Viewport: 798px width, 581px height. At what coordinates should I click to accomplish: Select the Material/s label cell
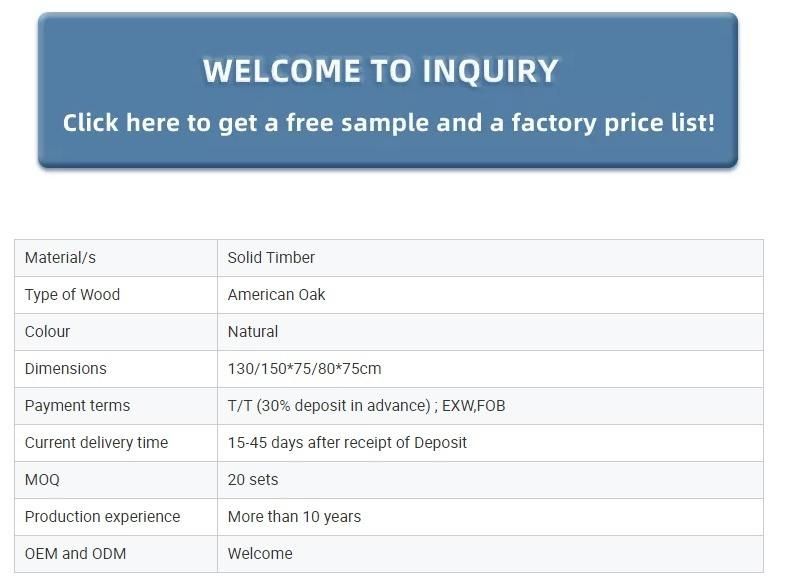pos(116,258)
